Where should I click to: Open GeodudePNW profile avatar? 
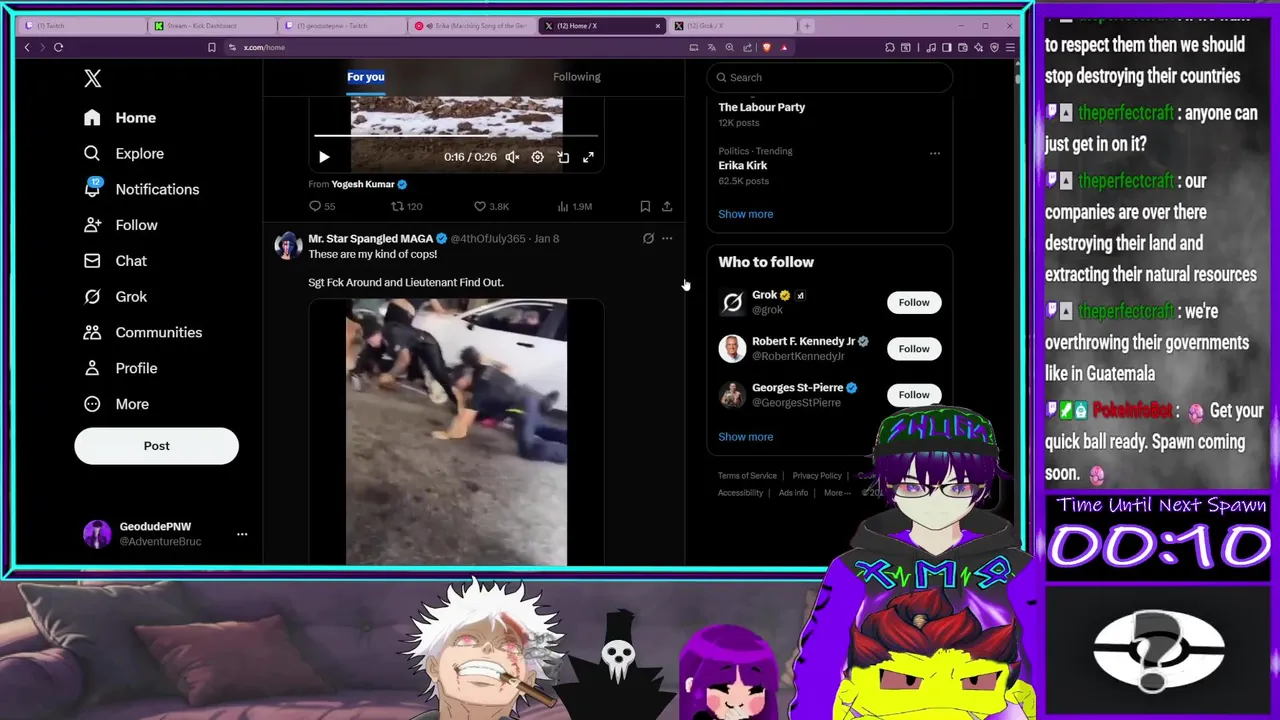97,534
